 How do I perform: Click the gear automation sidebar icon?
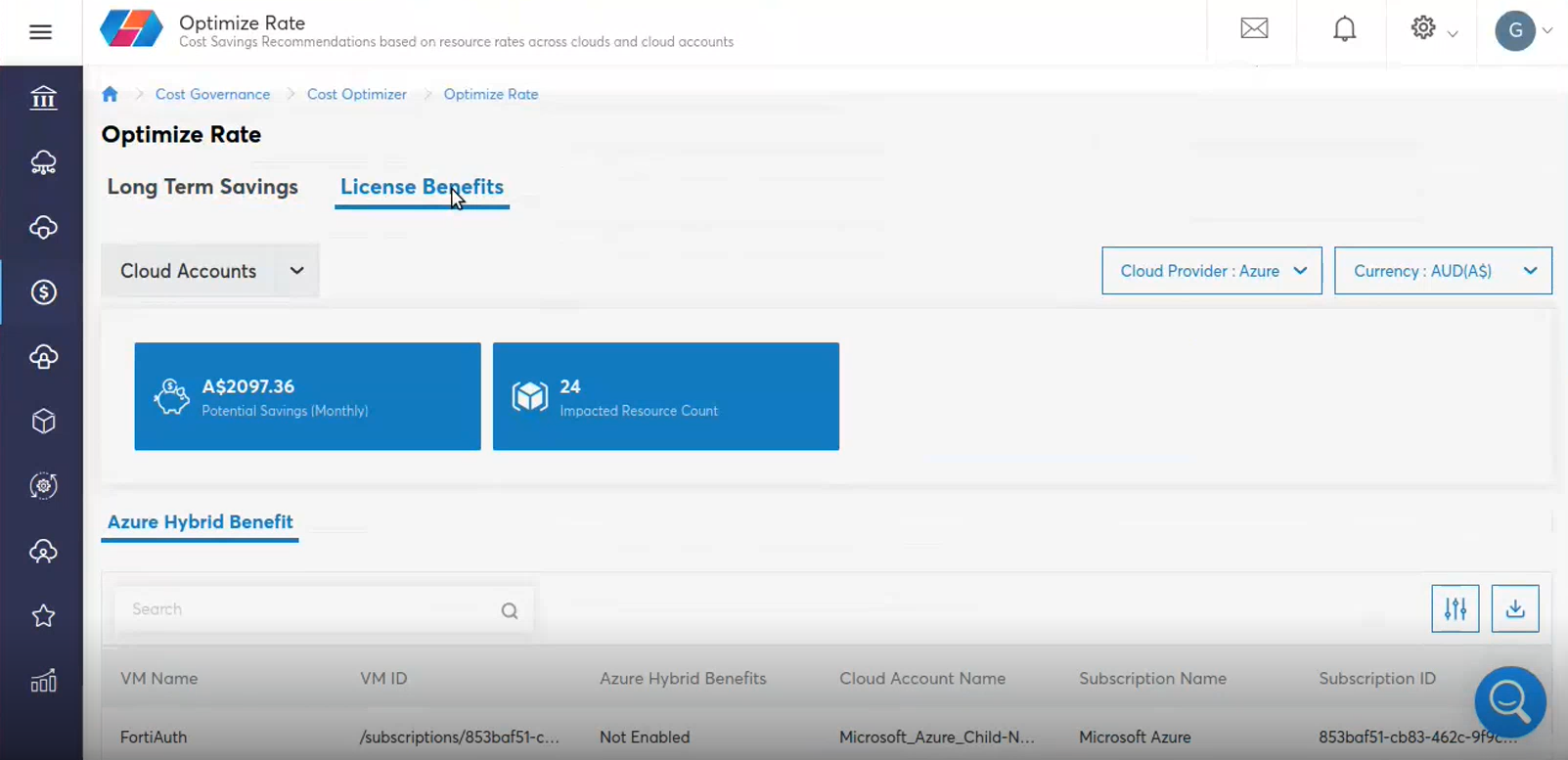click(43, 486)
